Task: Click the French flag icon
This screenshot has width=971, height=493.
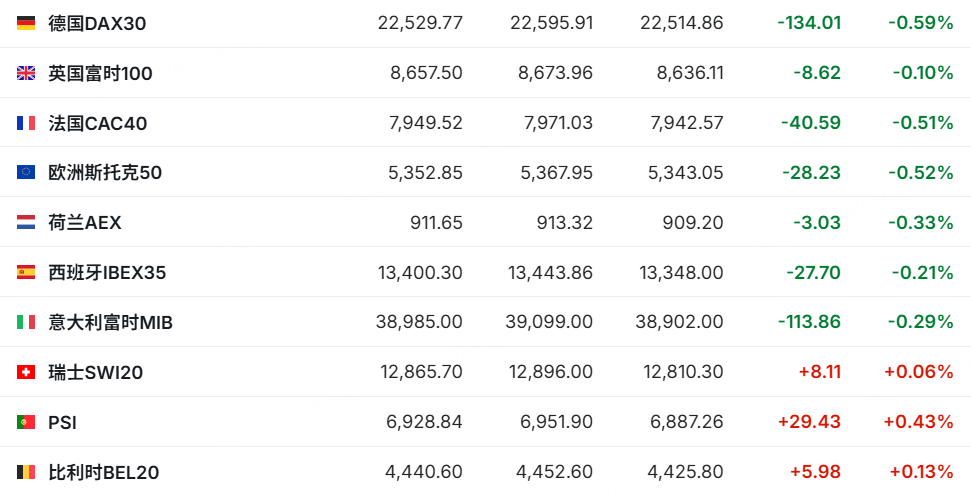Action: click(x=26, y=123)
